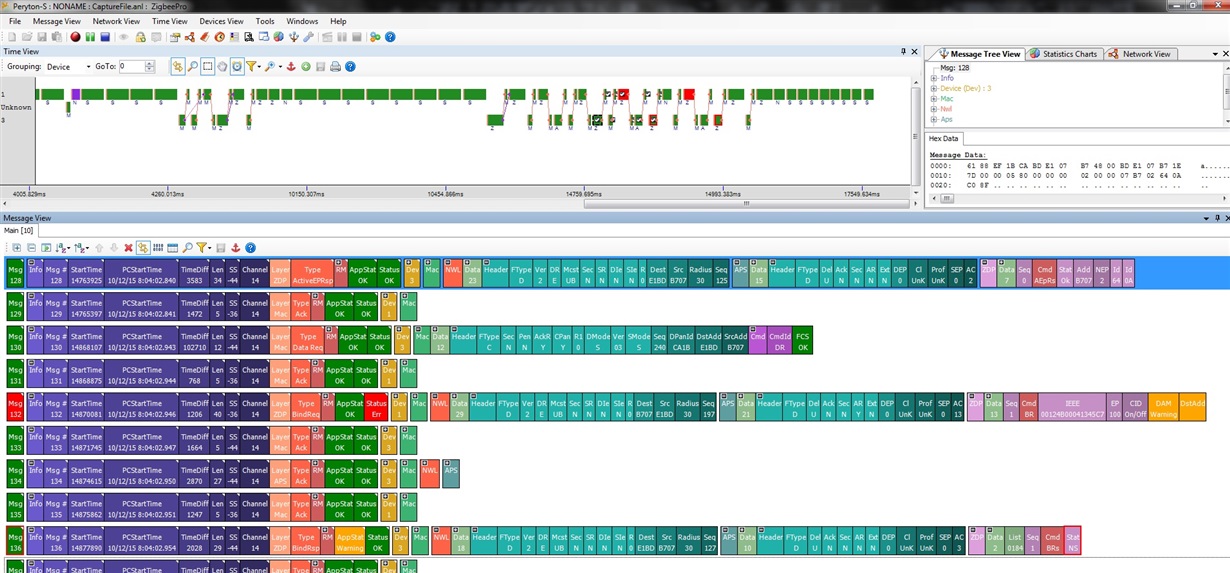Start capture with the red record button
This screenshot has width=1230, height=573.
(x=75, y=37)
